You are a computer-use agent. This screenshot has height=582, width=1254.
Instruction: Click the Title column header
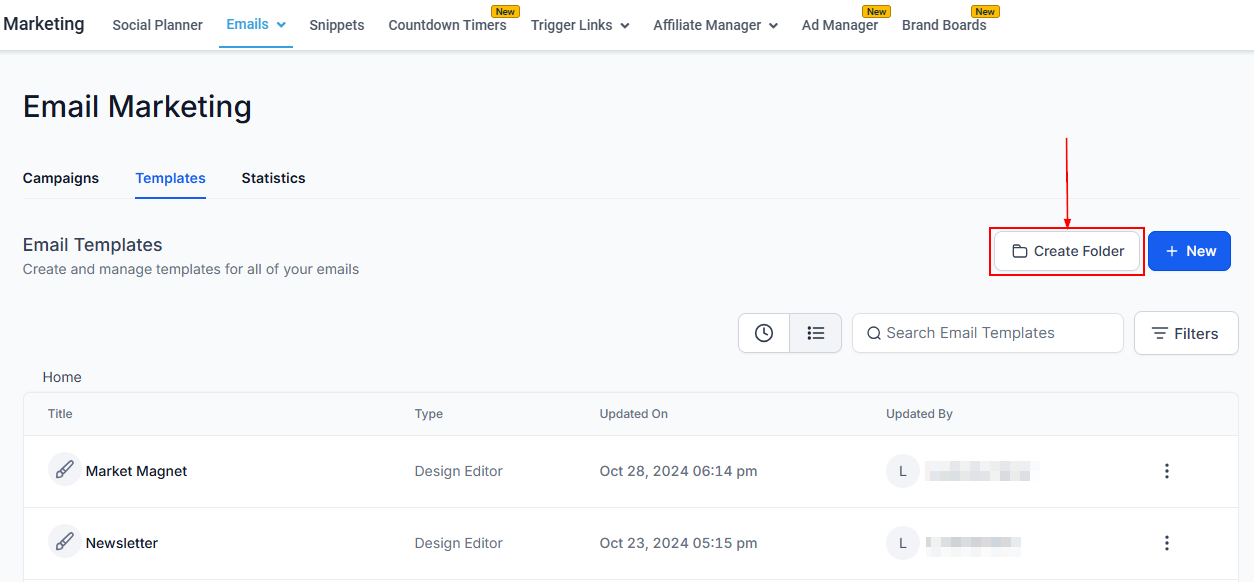pyautogui.click(x=60, y=413)
